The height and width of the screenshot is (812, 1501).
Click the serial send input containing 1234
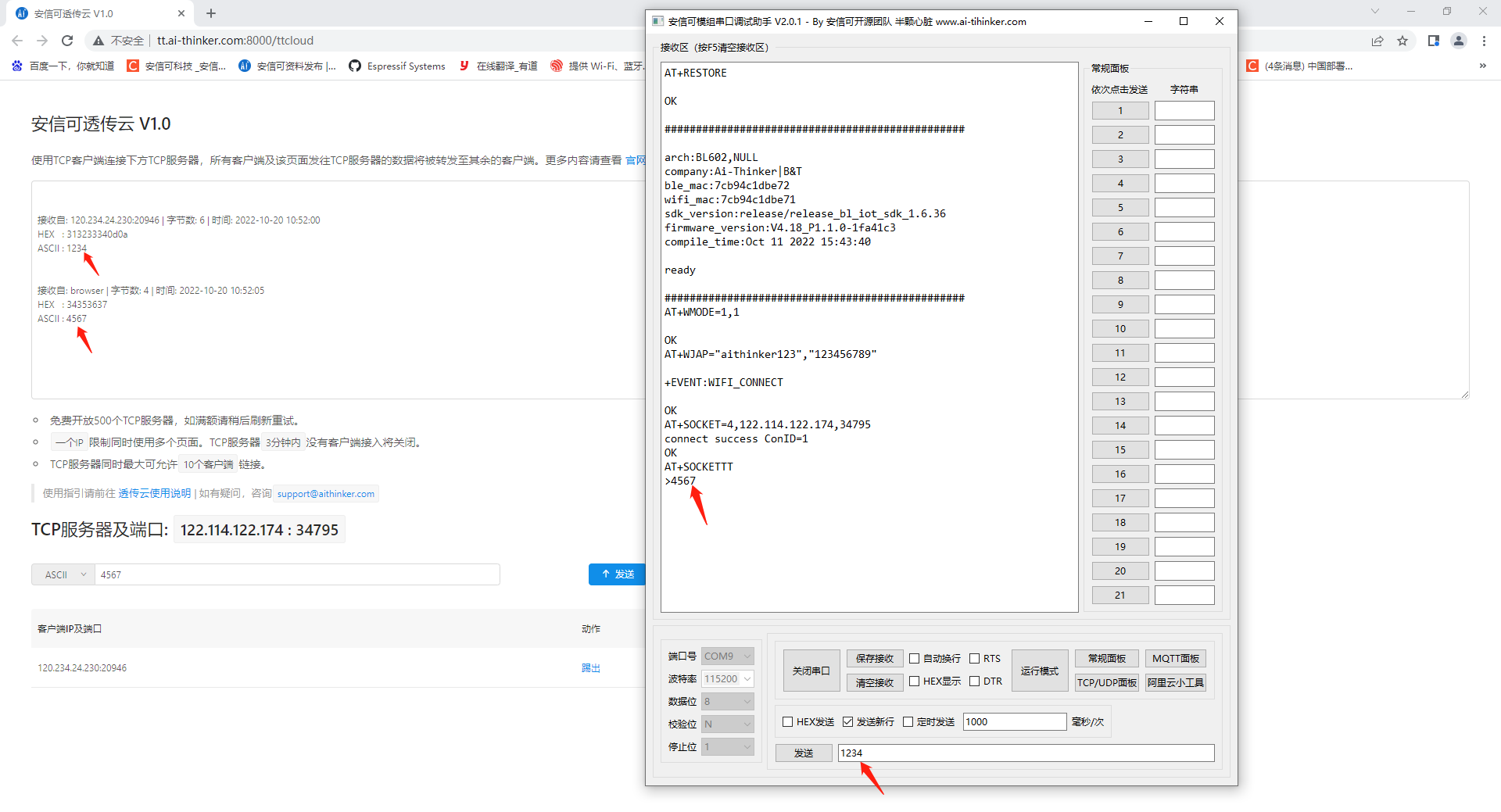coord(1026,753)
